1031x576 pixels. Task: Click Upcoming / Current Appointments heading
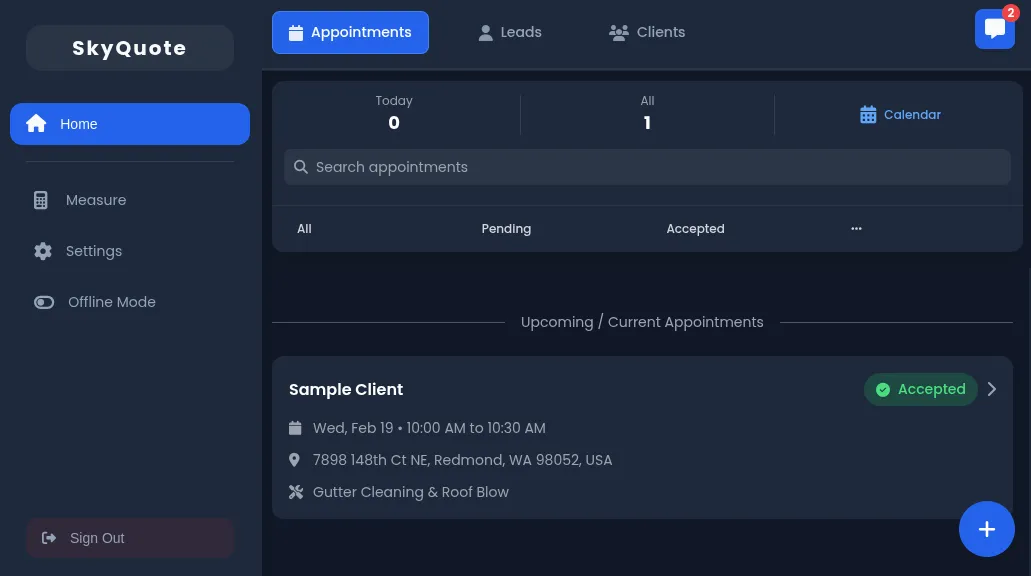642,322
